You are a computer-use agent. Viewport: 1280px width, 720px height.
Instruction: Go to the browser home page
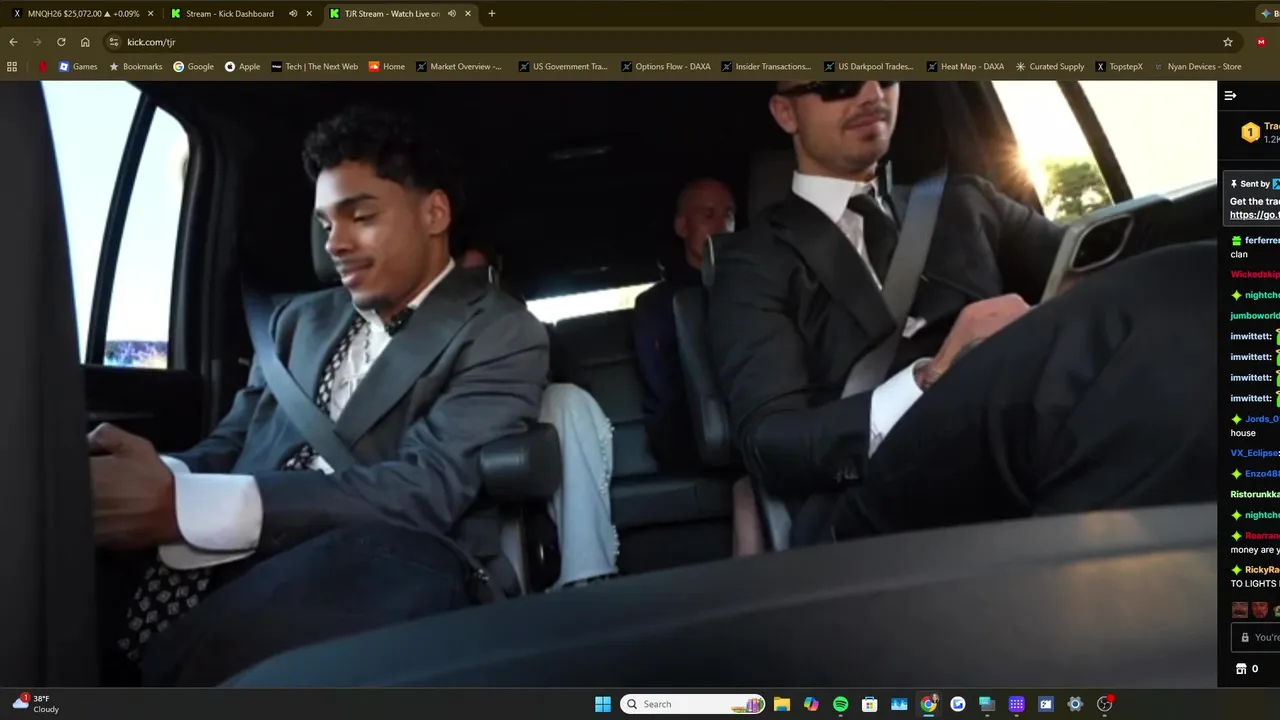click(85, 42)
